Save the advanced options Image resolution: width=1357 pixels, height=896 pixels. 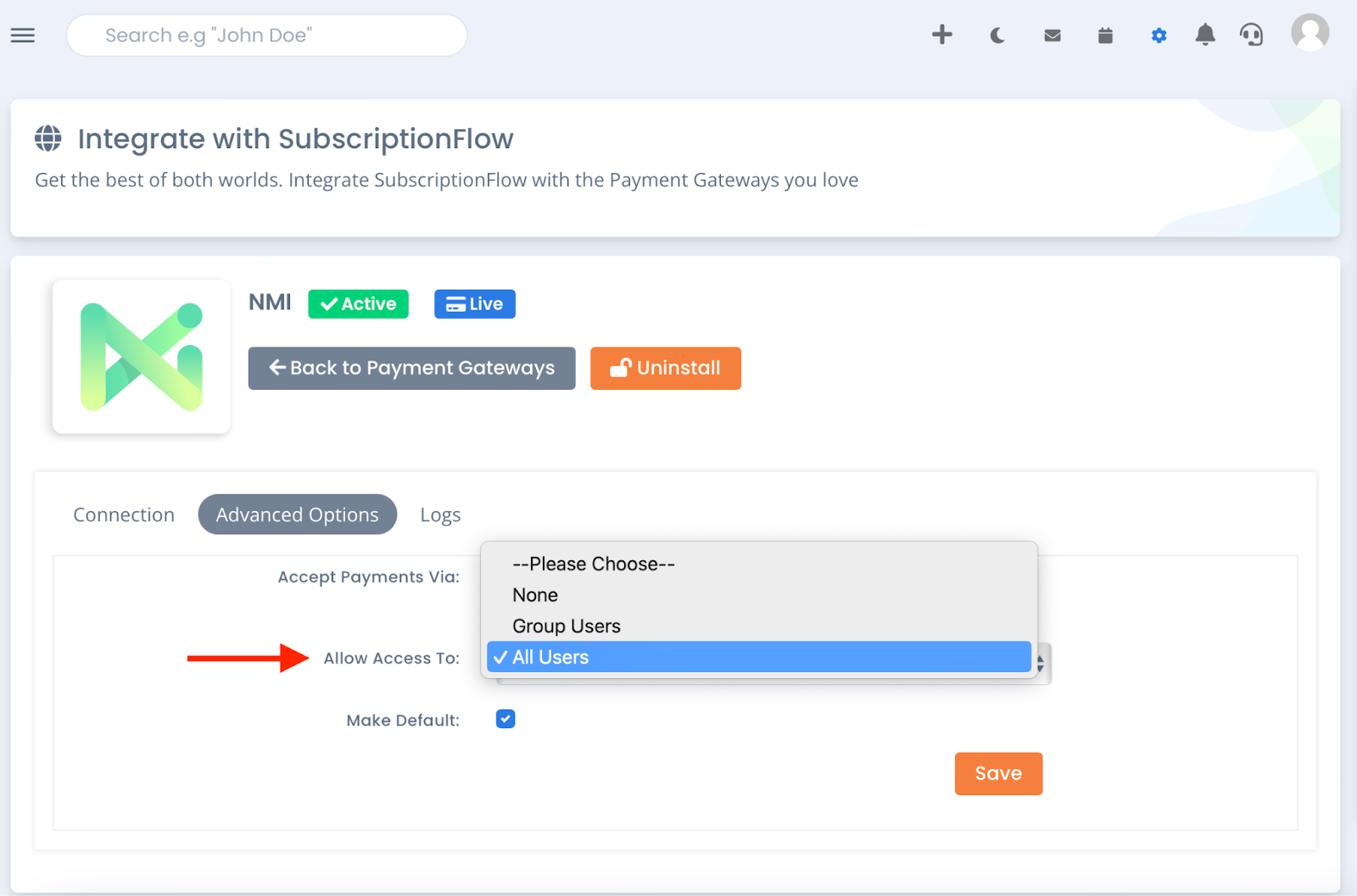coord(998,773)
